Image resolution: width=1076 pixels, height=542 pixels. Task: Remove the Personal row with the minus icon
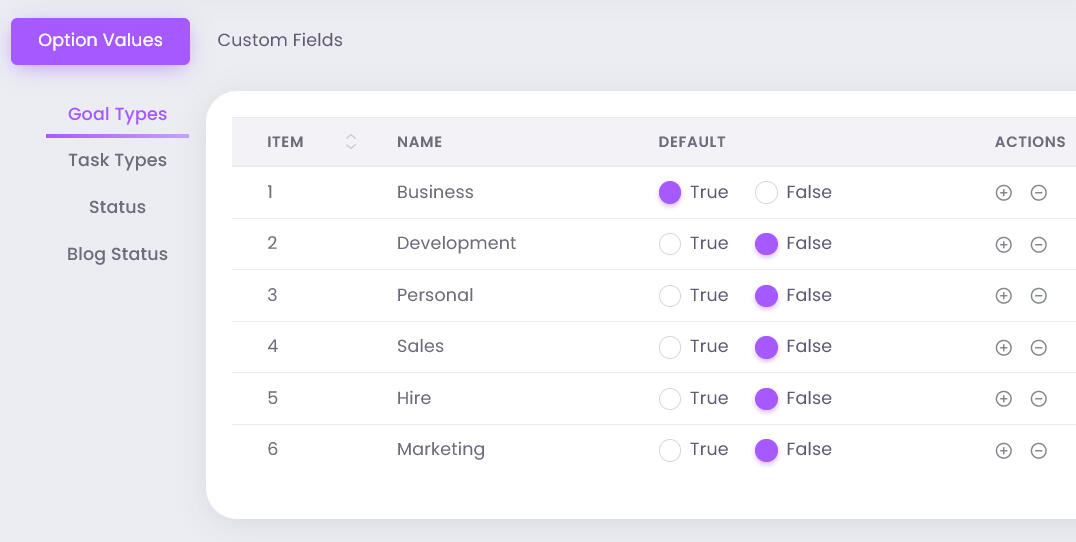[x=1038, y=296]
